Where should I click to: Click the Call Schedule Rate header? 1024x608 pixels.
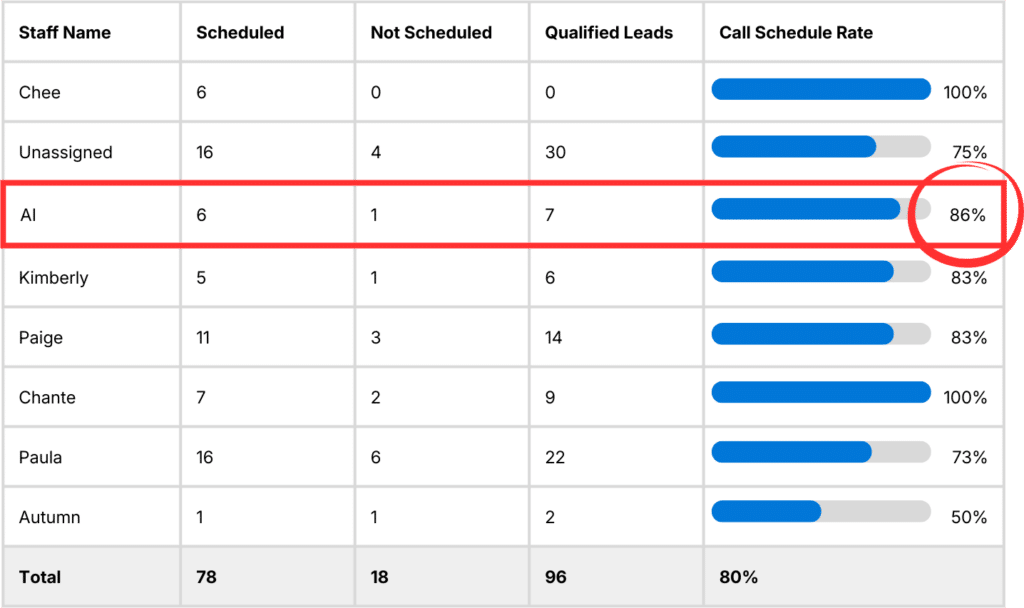pos(796,33)
